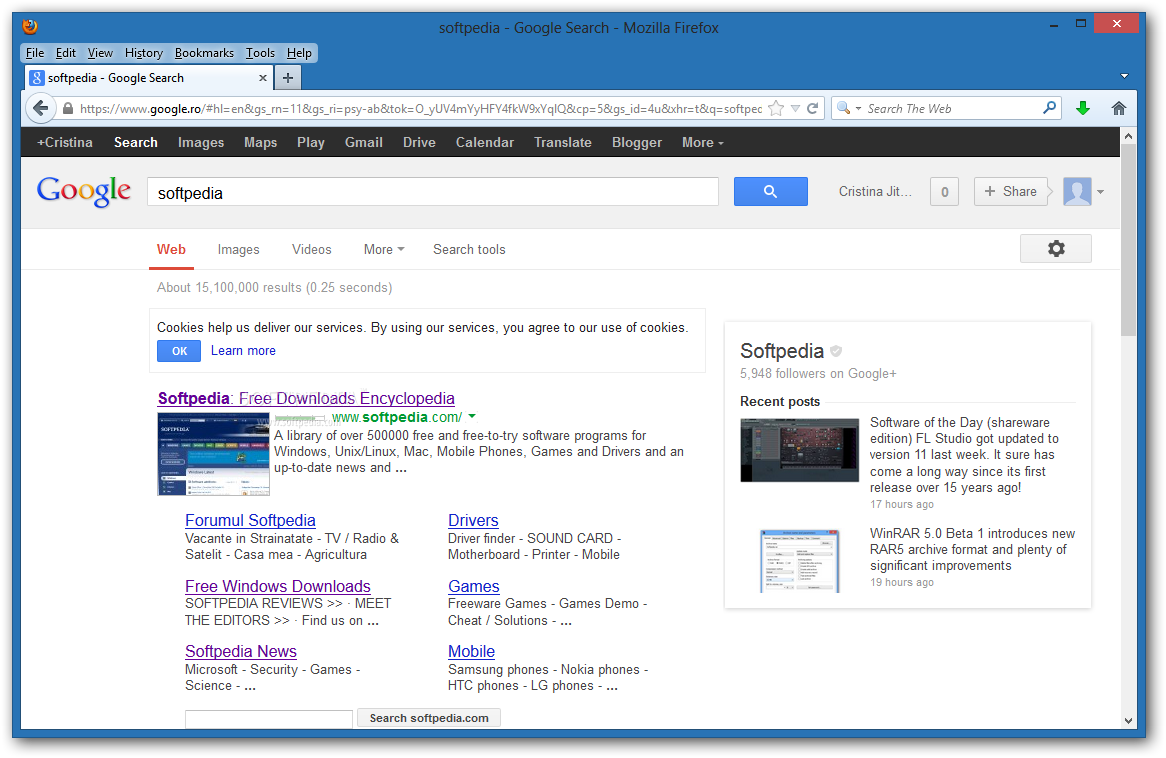The image size is (1166, 758).
Task: Click the search bar magnifier glass icon
Action: point(1049,108)
